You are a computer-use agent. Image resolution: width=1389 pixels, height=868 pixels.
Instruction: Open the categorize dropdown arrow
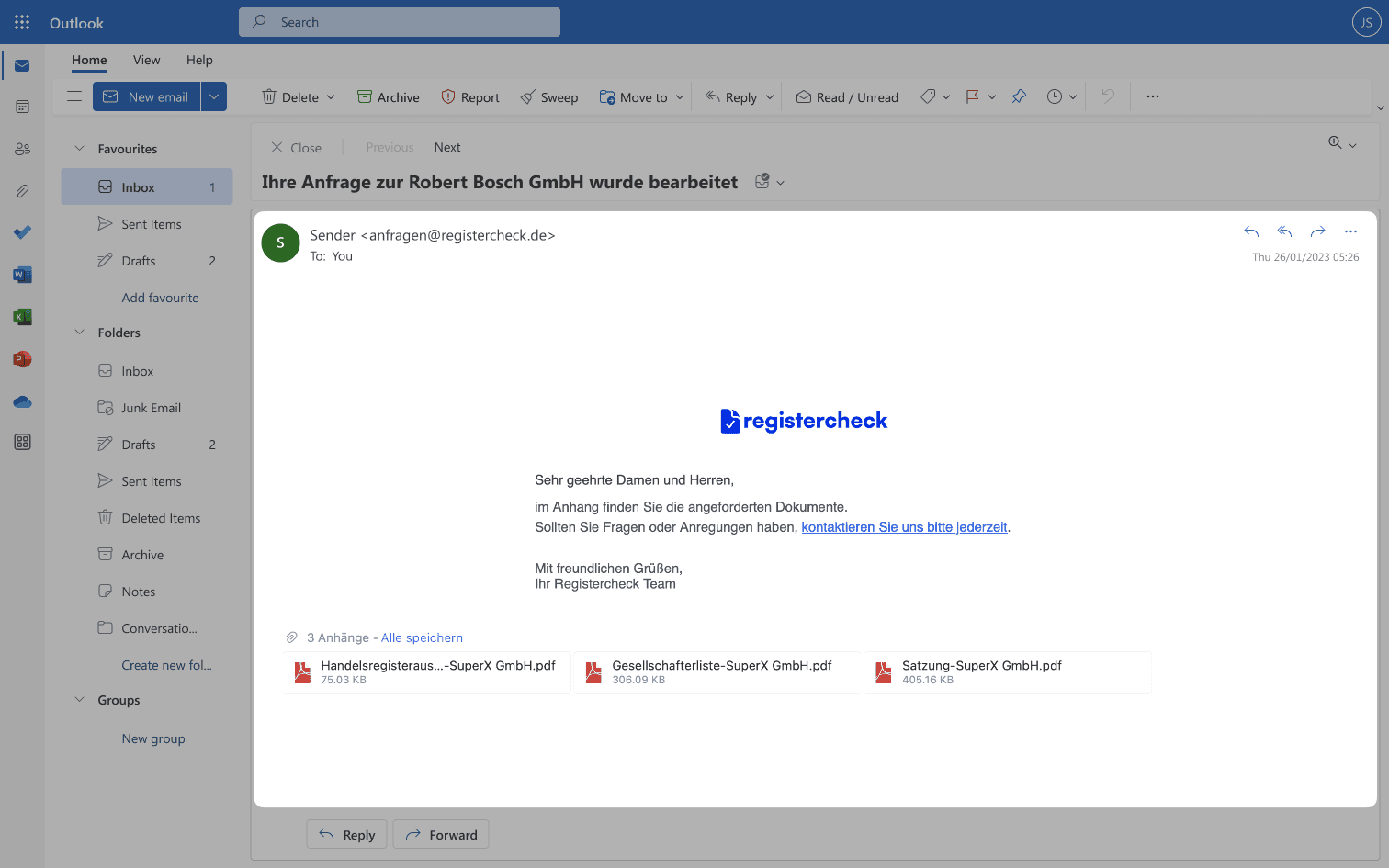coord(946,97)
